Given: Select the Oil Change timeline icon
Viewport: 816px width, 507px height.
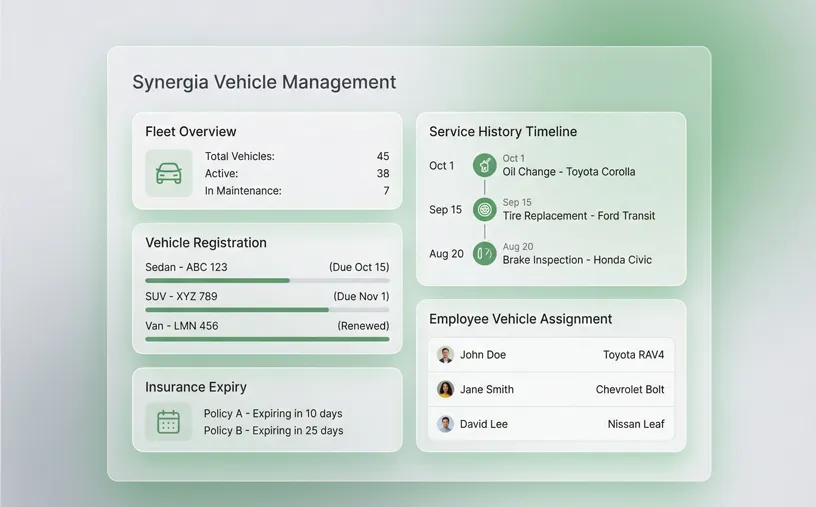Looking at the screenshot, I should 484,166.
